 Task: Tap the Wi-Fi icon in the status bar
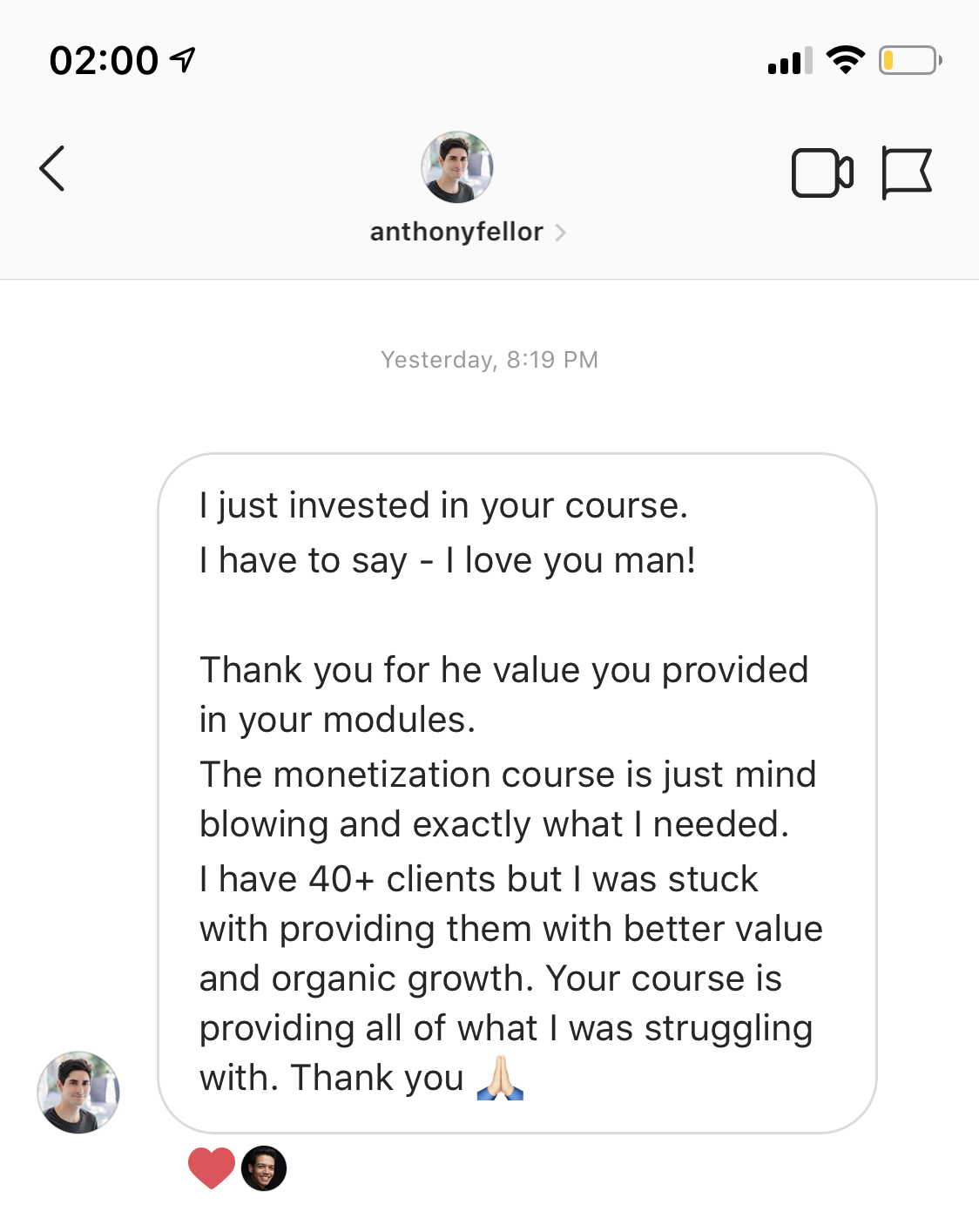[x=844, y=60]
